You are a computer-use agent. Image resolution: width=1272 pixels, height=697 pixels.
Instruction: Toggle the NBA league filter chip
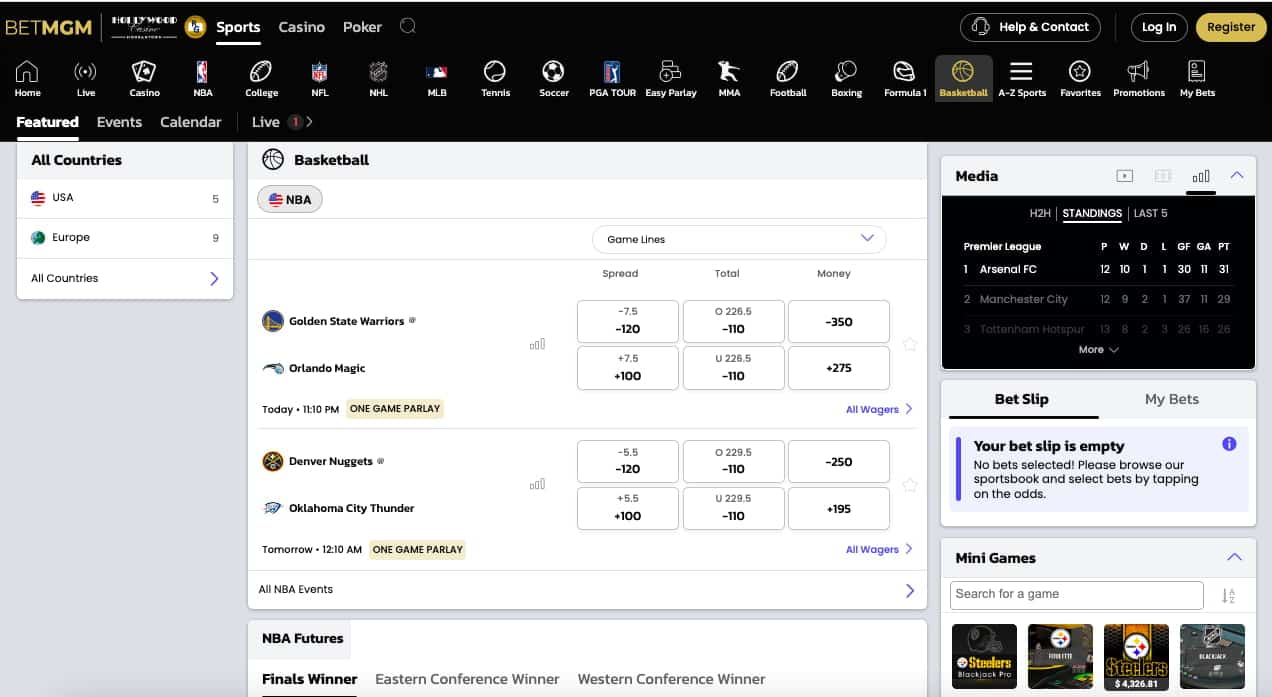(290, 199)
